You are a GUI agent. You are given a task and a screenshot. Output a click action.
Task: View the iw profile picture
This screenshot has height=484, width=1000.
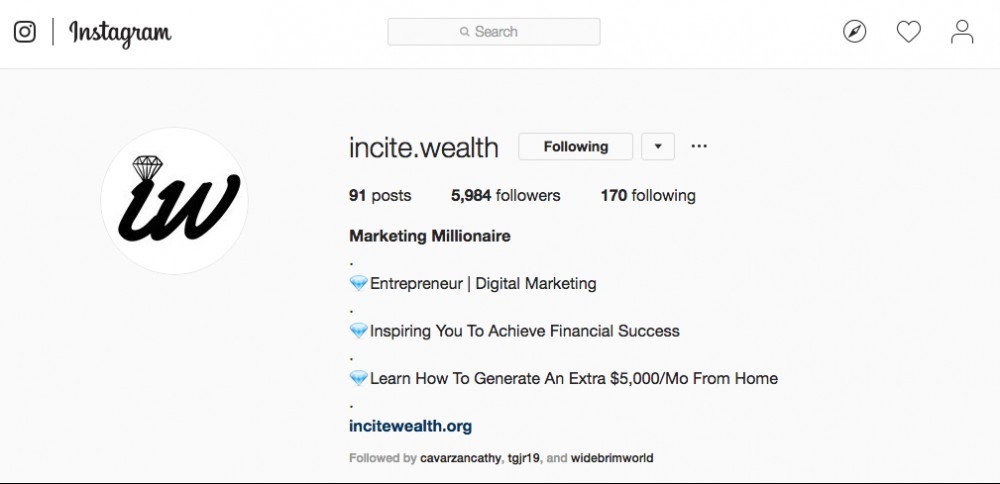(x=174, y=201)
